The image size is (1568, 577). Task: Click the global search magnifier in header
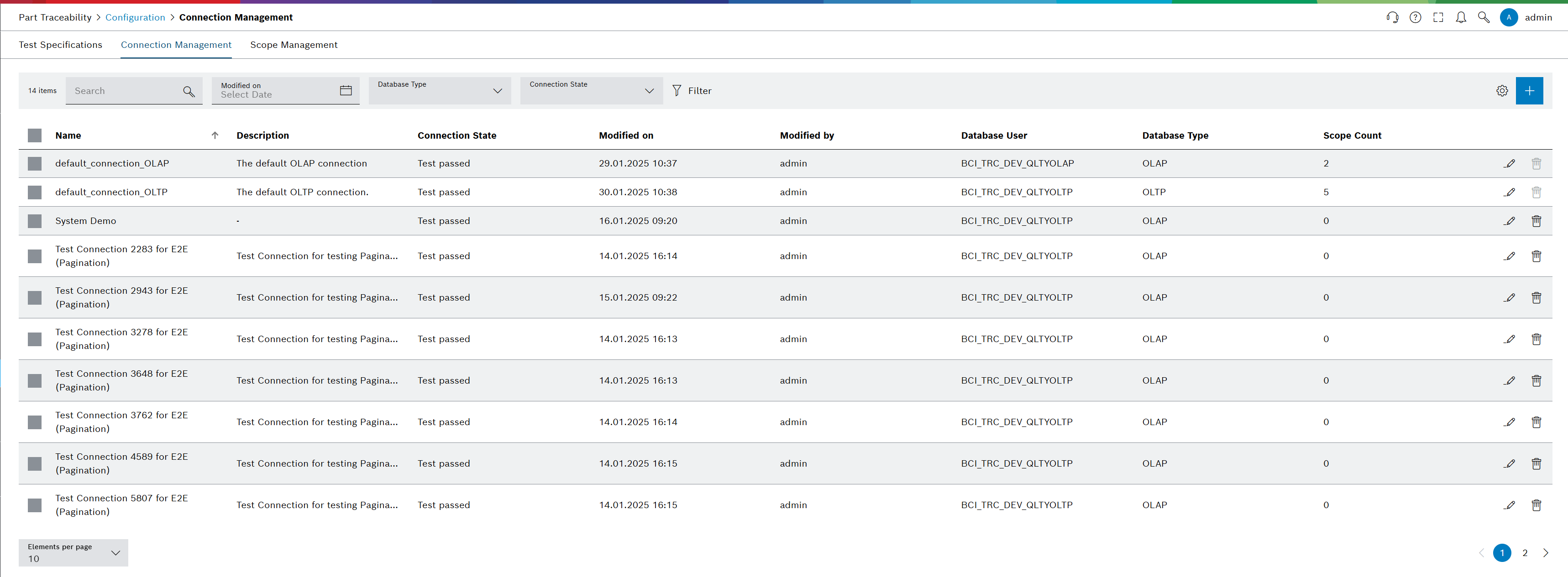[x=1484, y=18]
